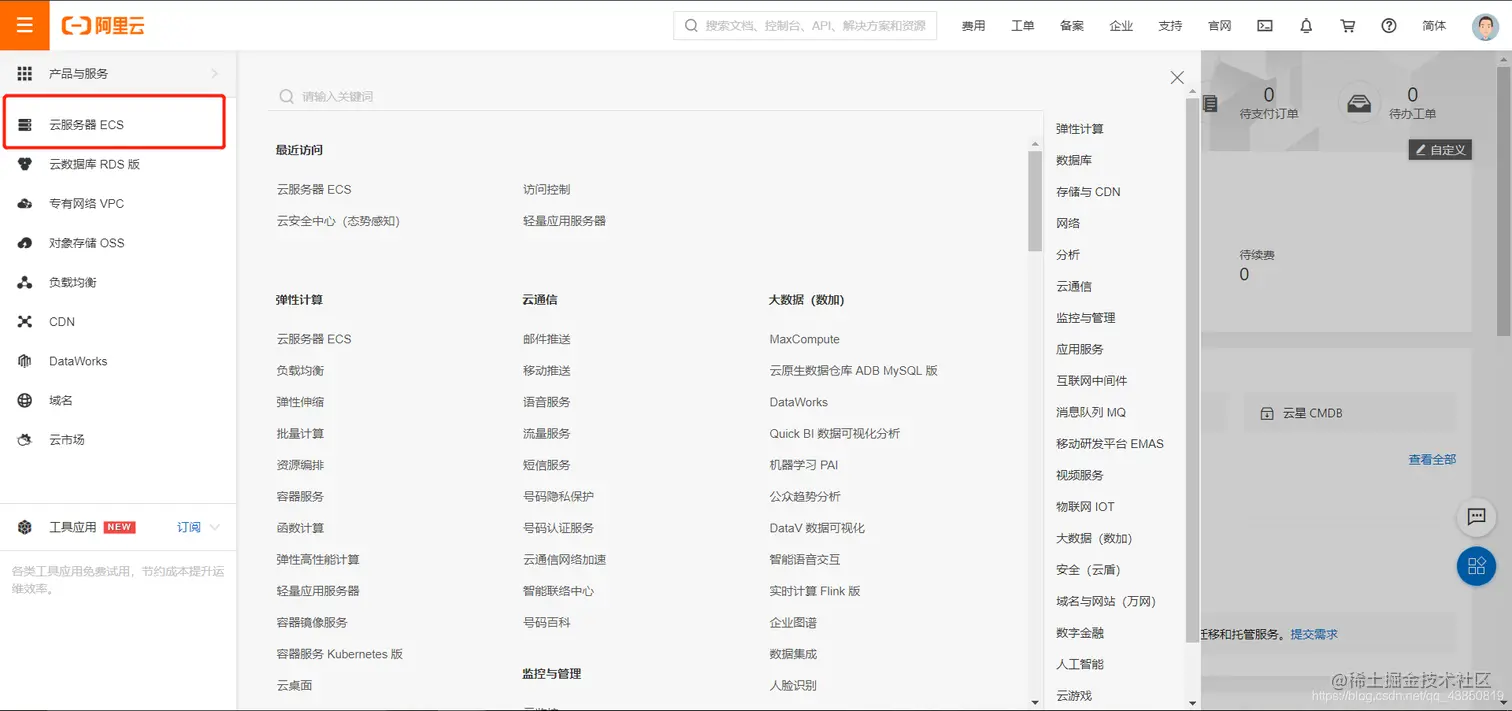This screenshot has height=711, width=1512.
Task: Click the user avatar icon
Action: pos(1484,26)
